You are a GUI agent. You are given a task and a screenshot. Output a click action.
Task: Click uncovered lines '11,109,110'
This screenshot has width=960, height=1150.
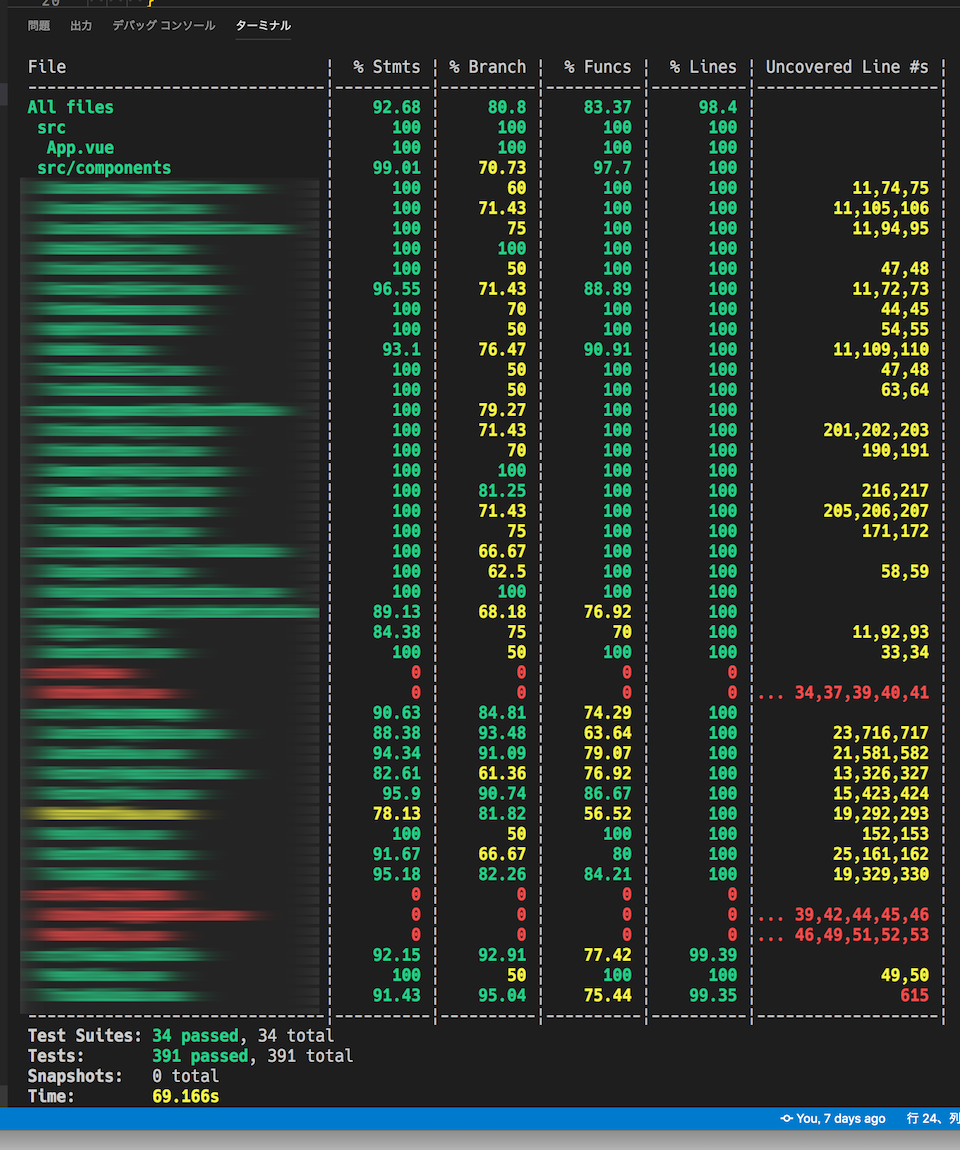coord(881,349)
